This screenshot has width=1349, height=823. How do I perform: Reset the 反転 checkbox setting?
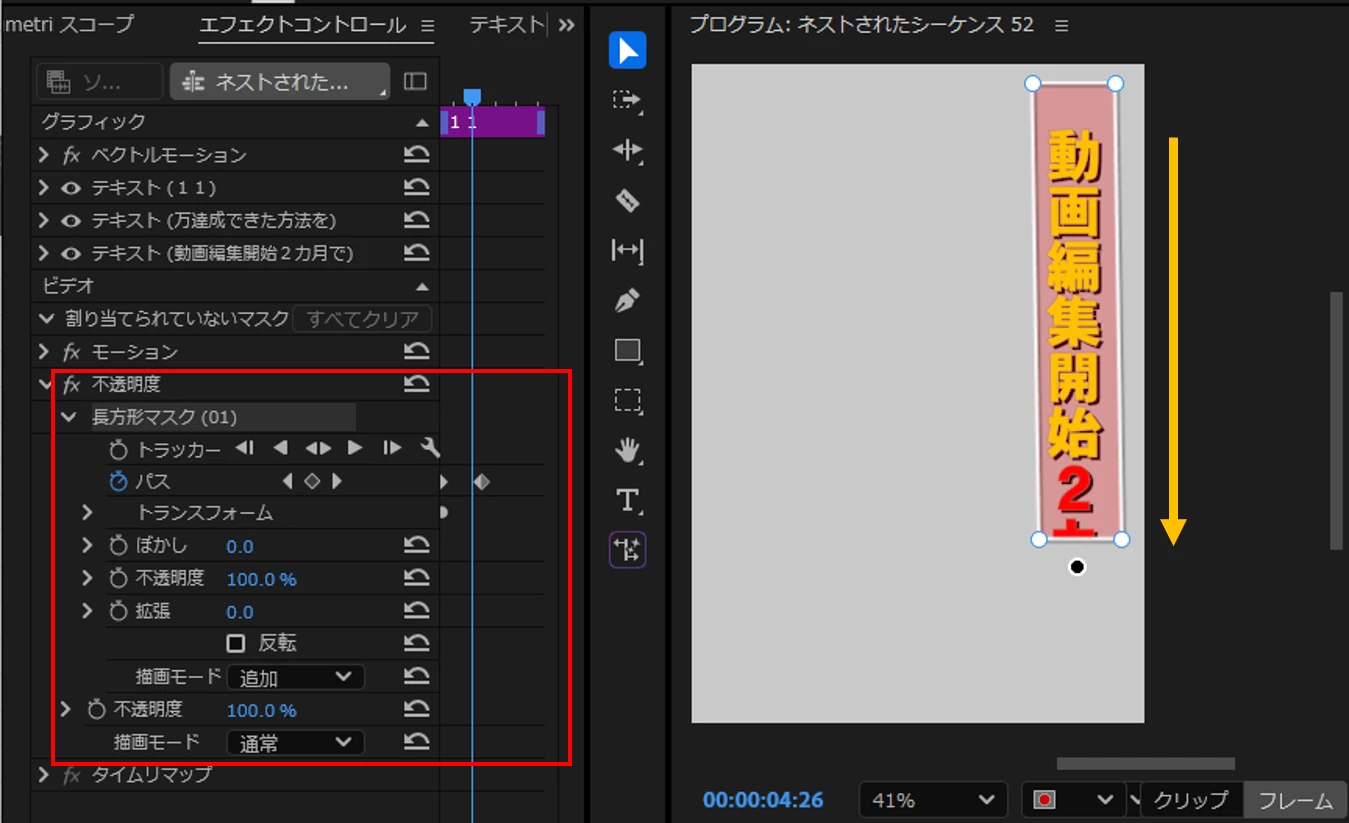click(x=417, y=644)
